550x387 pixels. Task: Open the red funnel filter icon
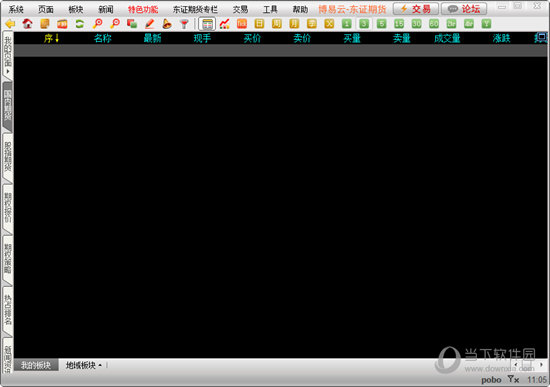coord(184,24)
